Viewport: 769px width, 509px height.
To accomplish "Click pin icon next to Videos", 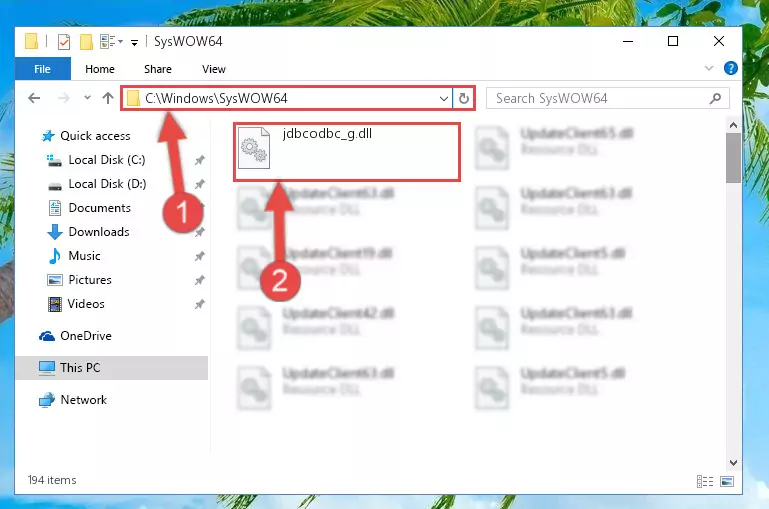I will point(200,304).
